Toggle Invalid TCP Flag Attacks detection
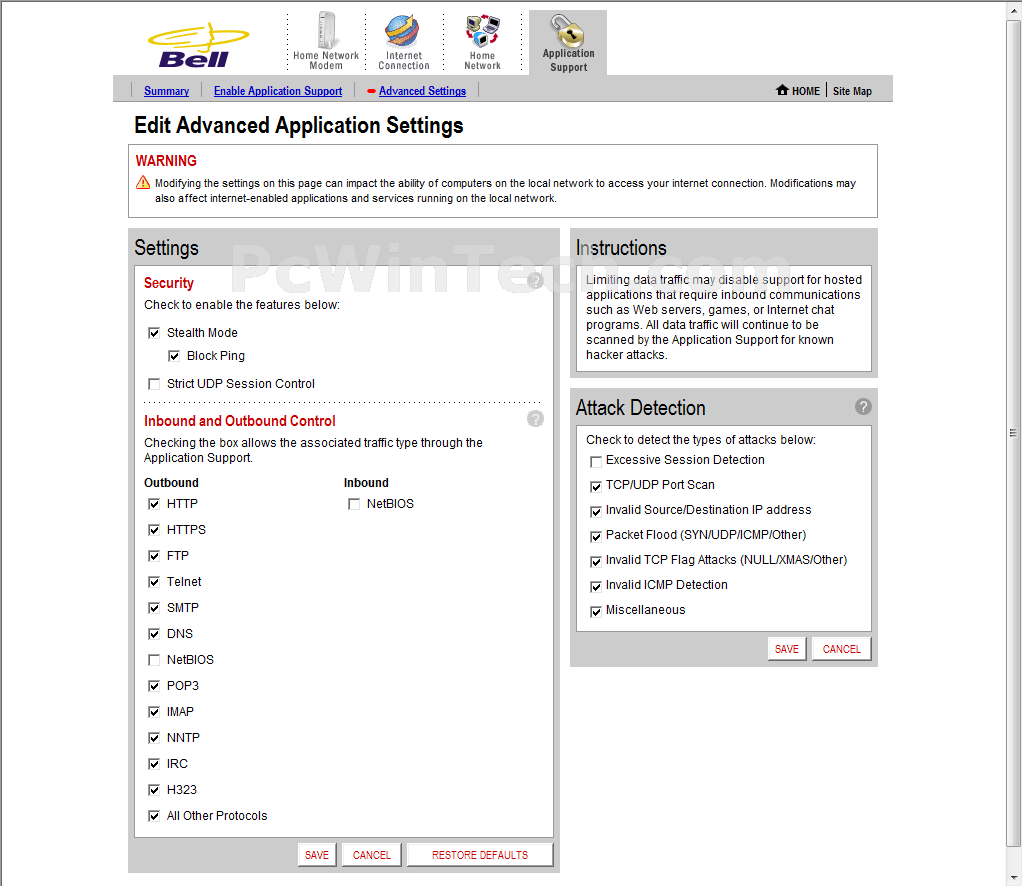Screen dimensions: 1022x886 coord(596,561)
